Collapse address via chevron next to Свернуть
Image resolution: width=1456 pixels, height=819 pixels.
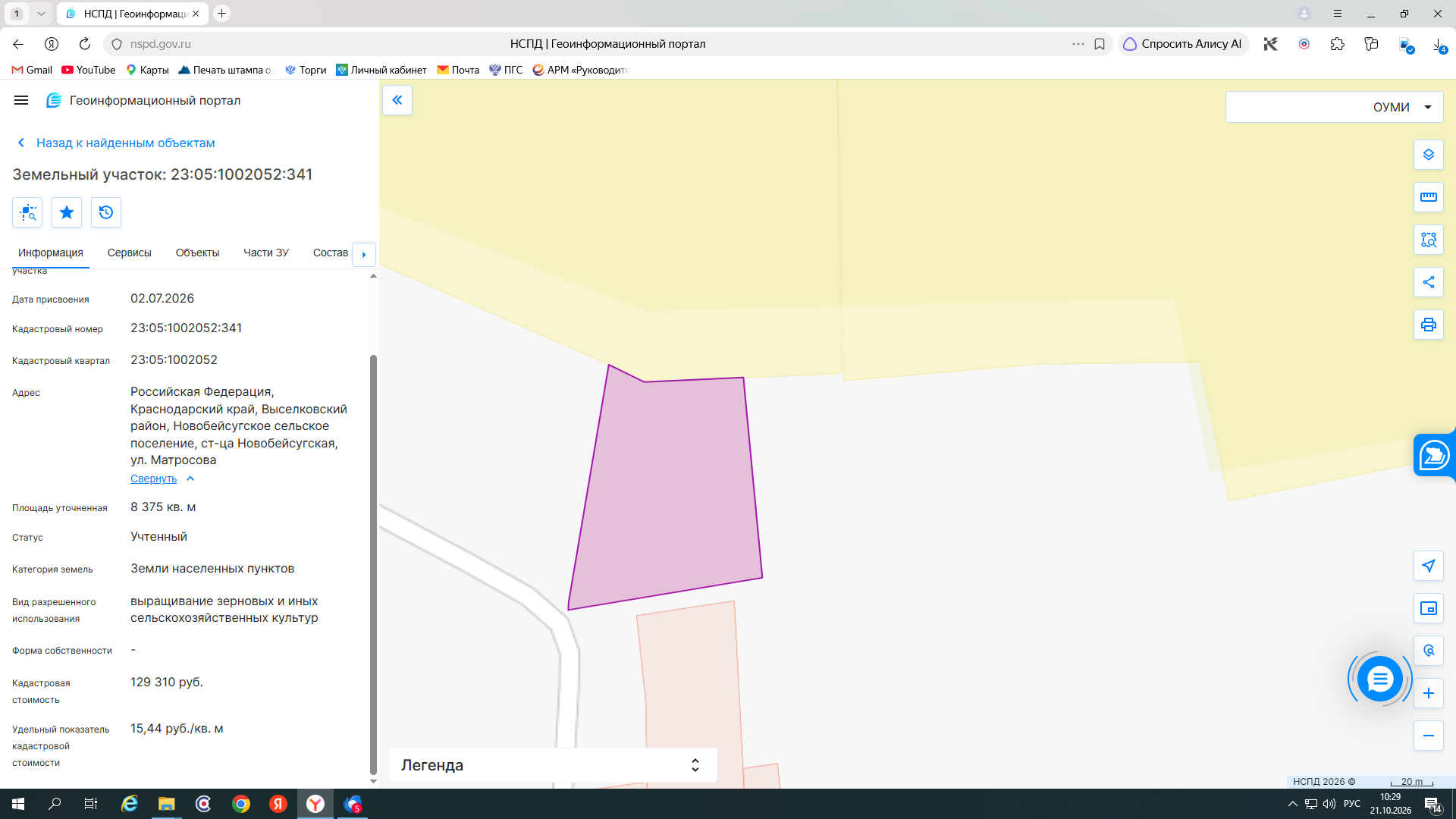click(x=190, y=479)
